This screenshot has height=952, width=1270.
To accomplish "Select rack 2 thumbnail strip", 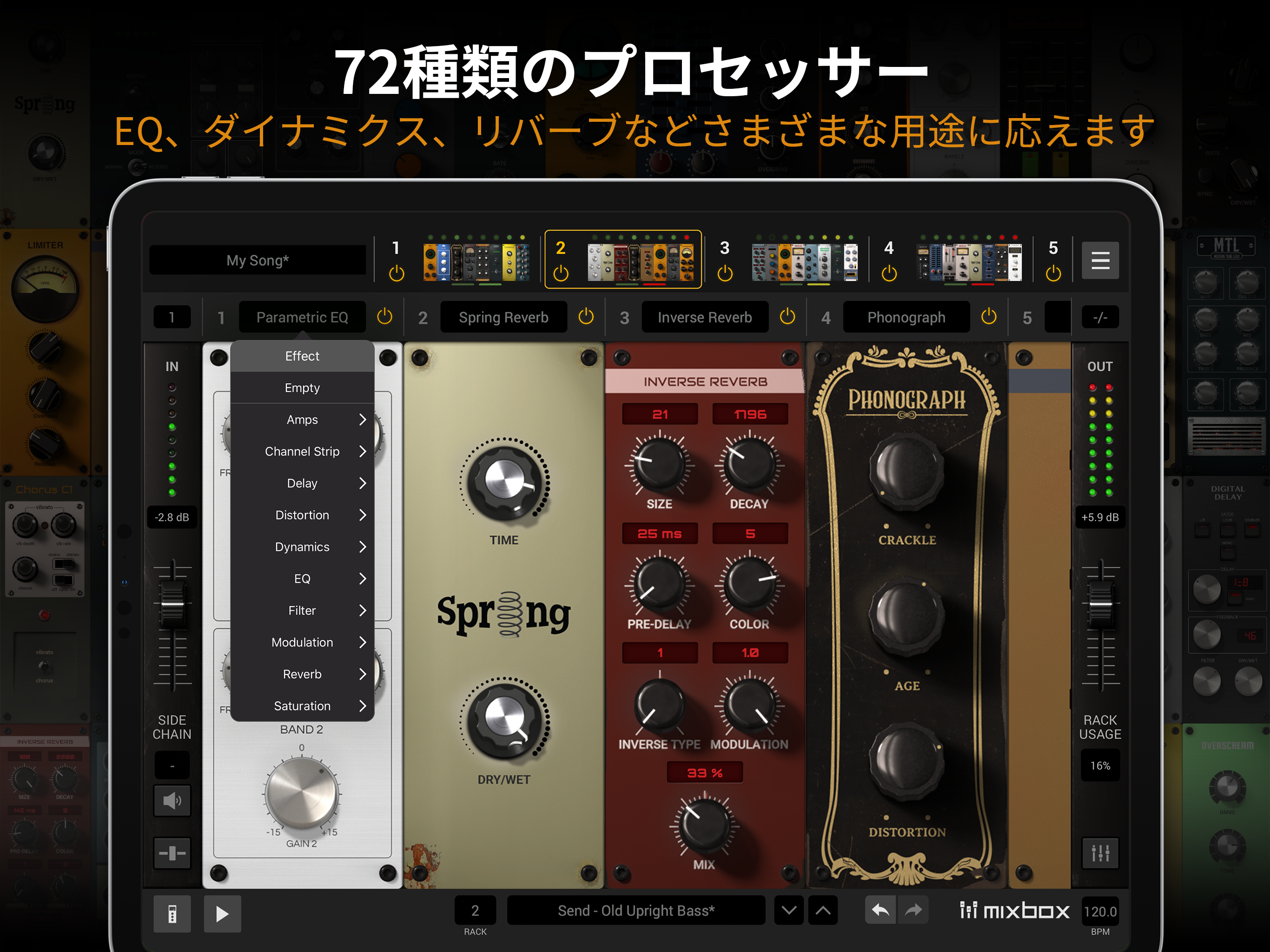I will [640, 262].
